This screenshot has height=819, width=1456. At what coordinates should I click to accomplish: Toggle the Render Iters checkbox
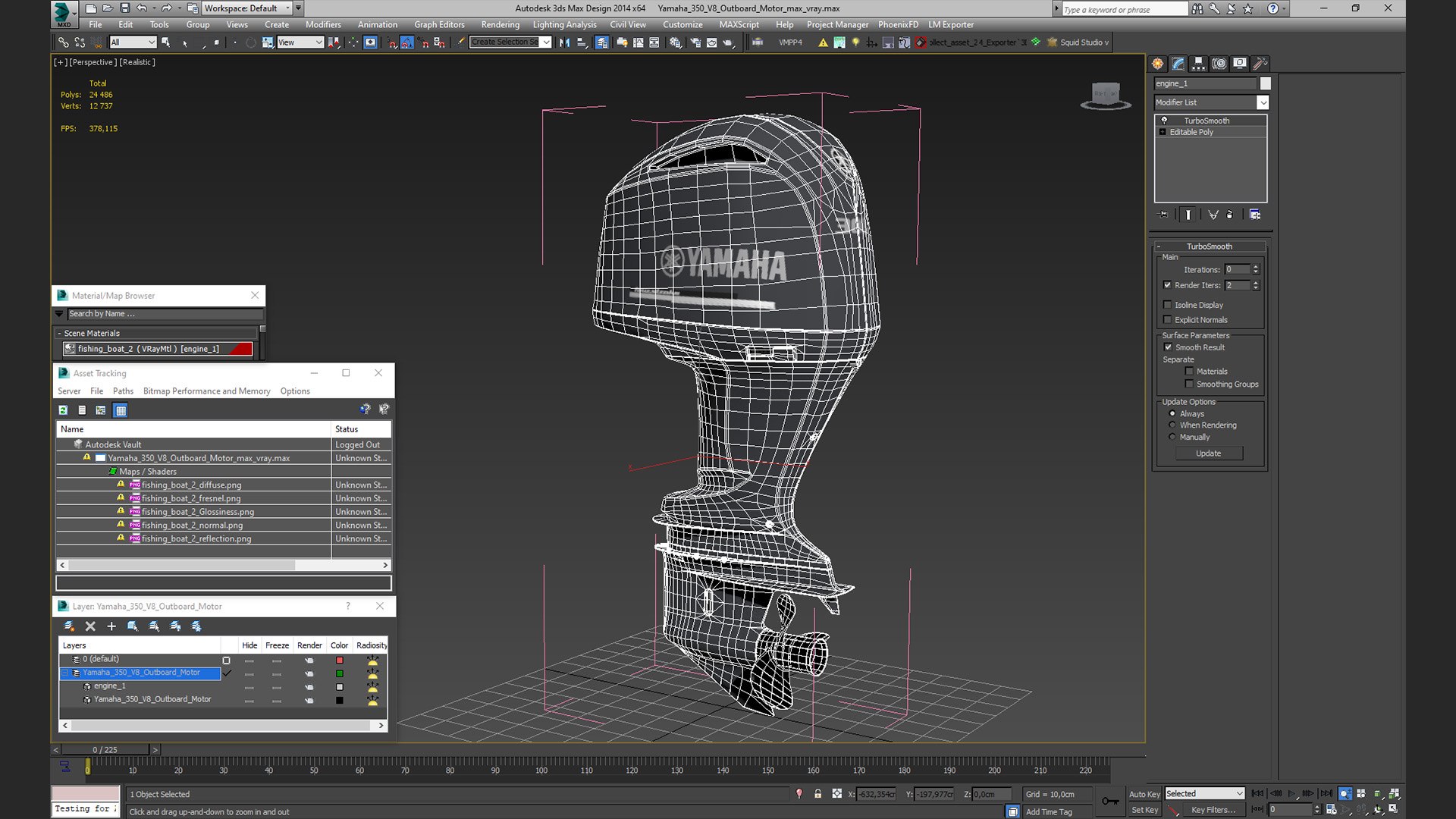pyautogui.click(x=1168, y=285)
